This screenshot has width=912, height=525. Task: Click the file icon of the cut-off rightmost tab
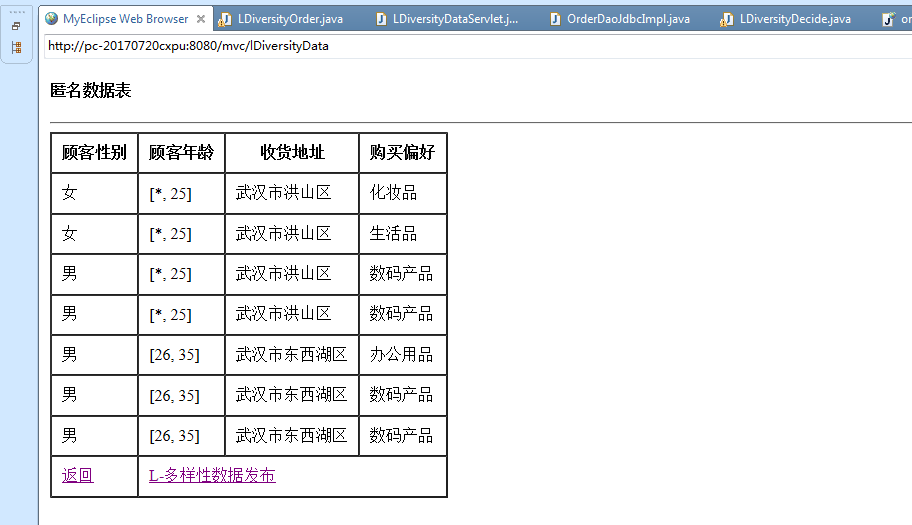[x=888, y=20]
